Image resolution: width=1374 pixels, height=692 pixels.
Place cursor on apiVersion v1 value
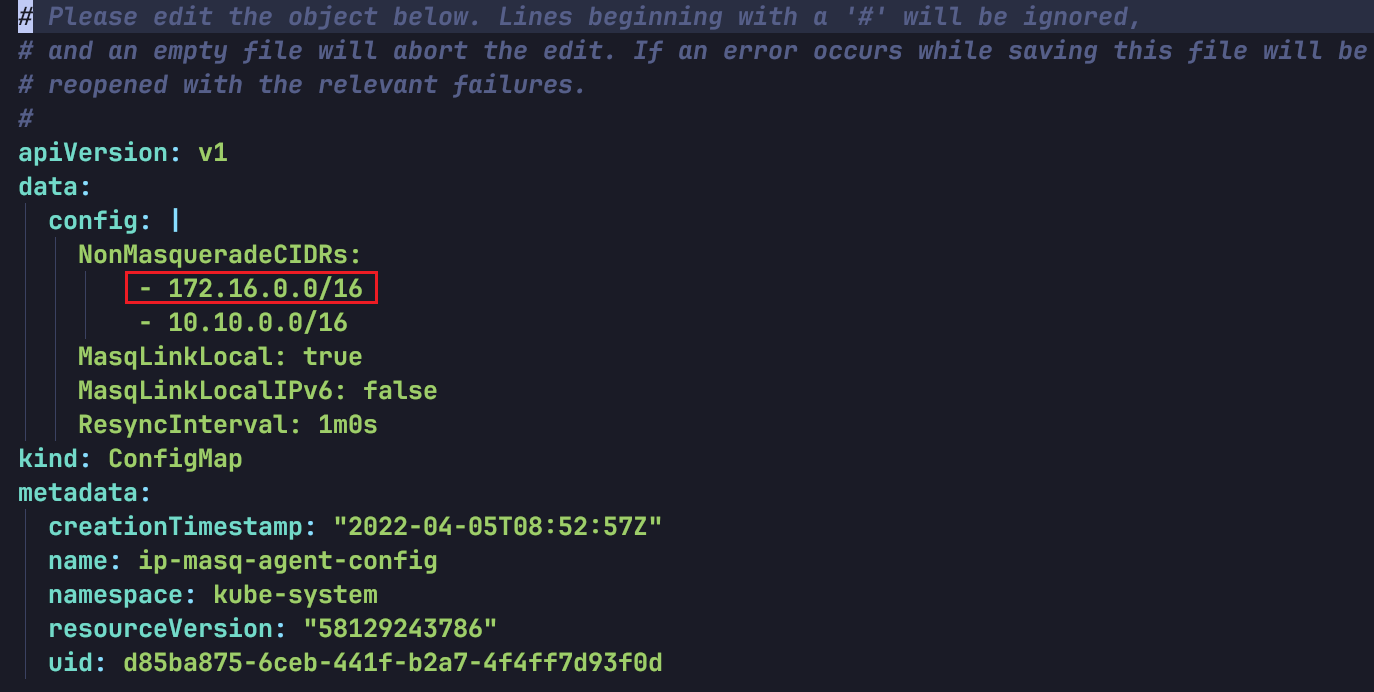214,153
